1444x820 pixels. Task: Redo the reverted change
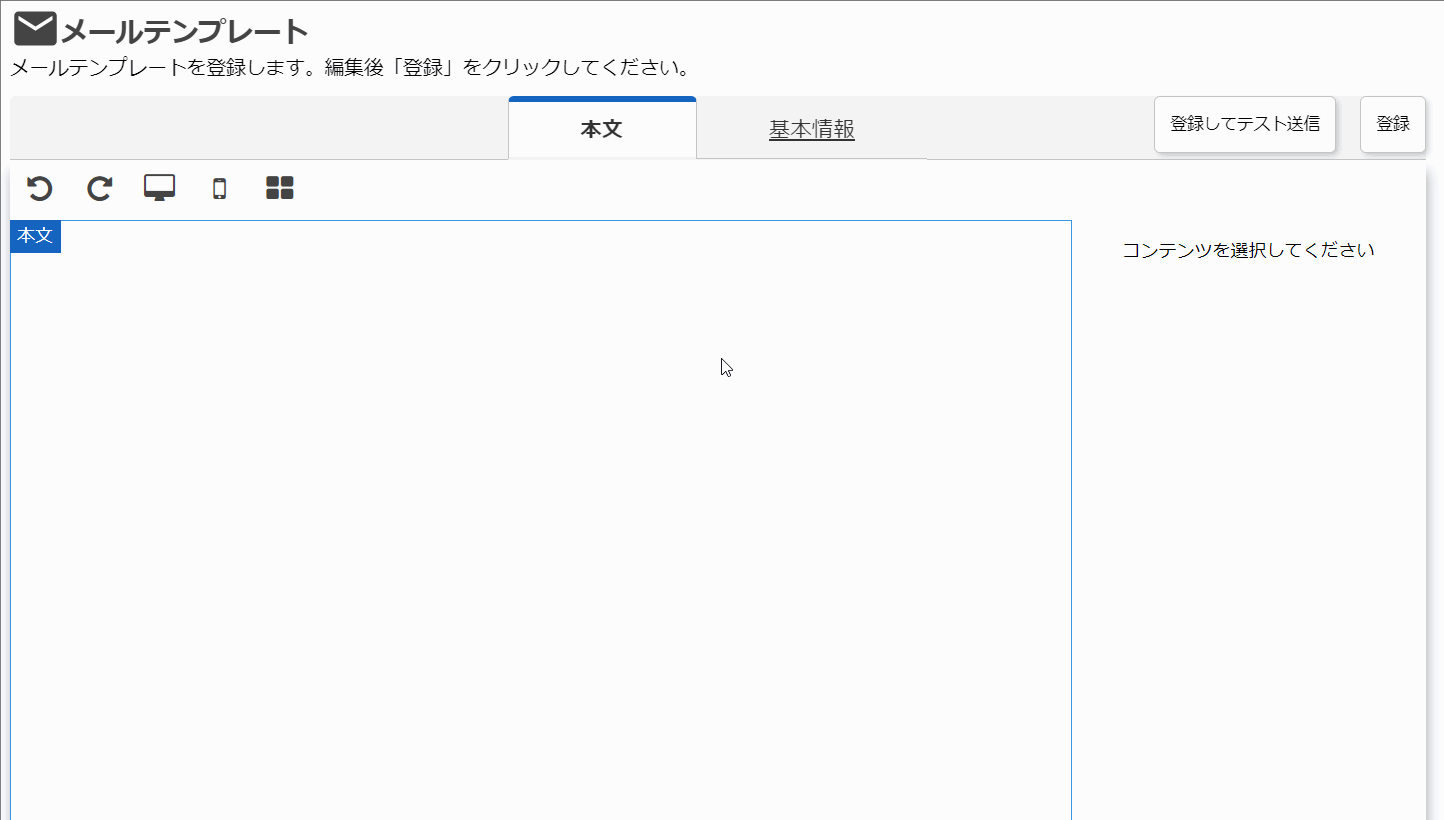coord(98,188)
